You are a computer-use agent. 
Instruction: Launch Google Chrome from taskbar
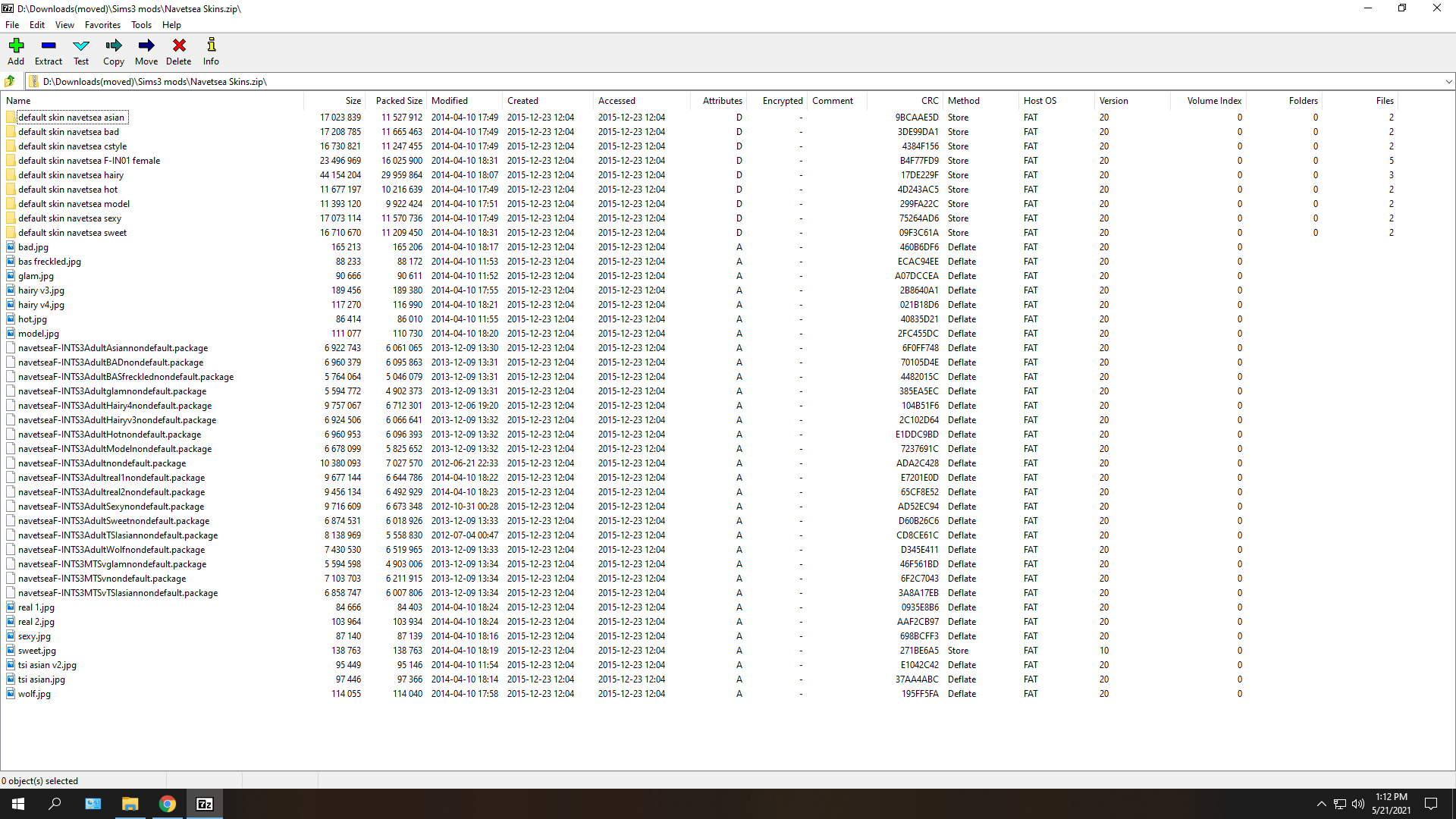click(x=168, y=804)
